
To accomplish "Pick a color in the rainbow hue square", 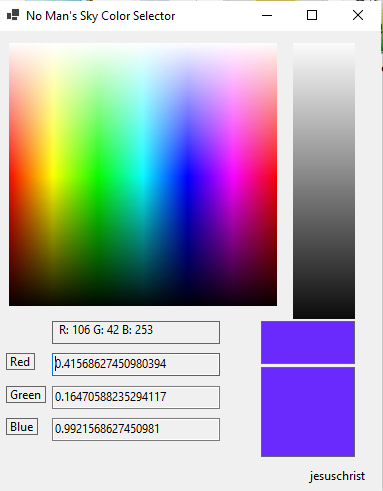I will click(x=143, y=174).
